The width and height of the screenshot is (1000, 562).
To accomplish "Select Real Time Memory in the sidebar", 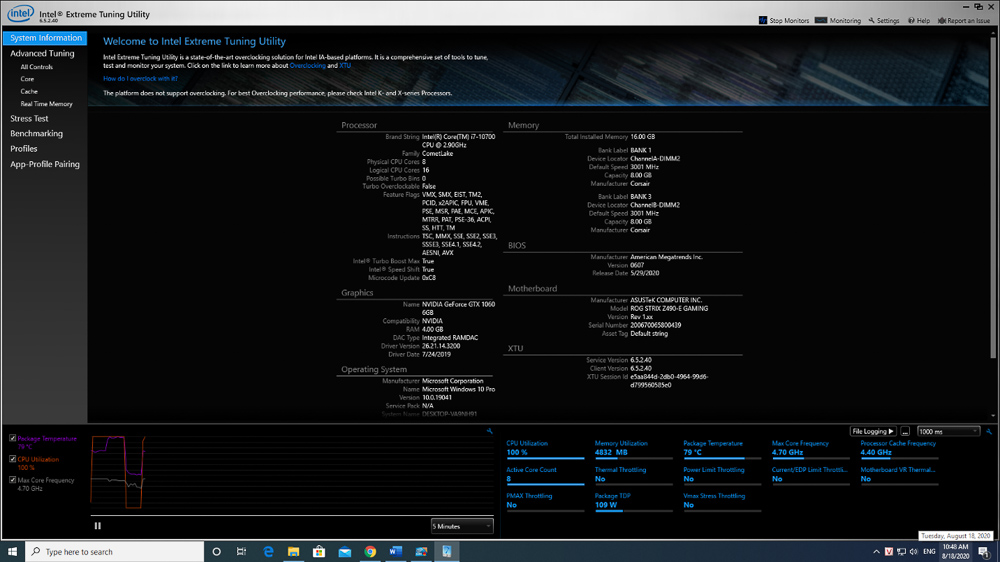I will pos(47,104).
